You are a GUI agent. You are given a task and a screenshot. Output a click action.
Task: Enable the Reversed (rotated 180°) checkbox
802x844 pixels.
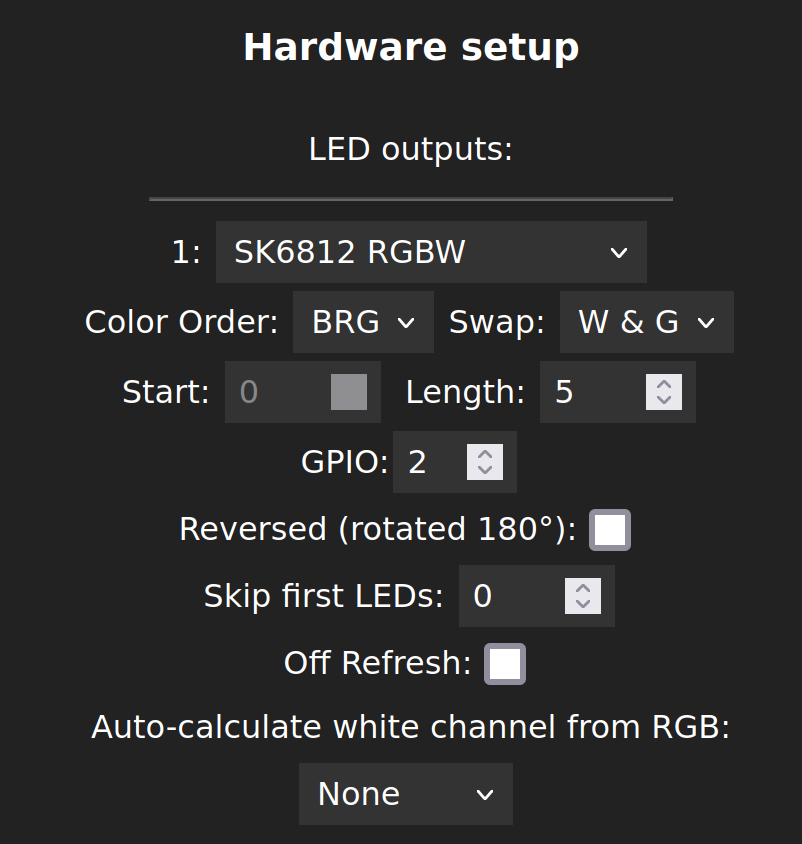point(612,529)
